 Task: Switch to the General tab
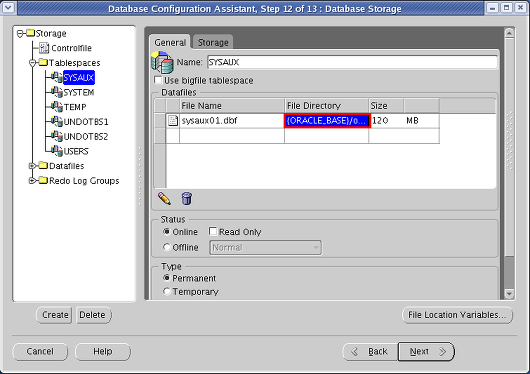pyautogui.click(x=170, y=43)
